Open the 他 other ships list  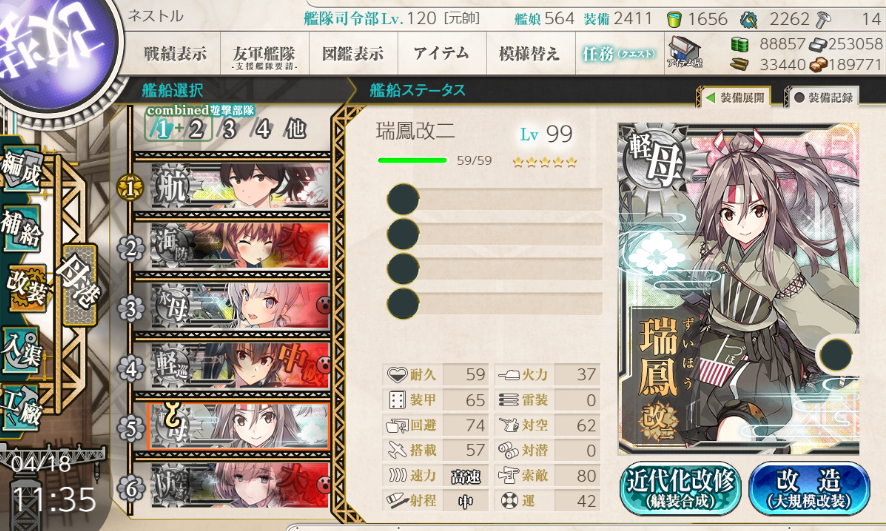pos(296,129)
